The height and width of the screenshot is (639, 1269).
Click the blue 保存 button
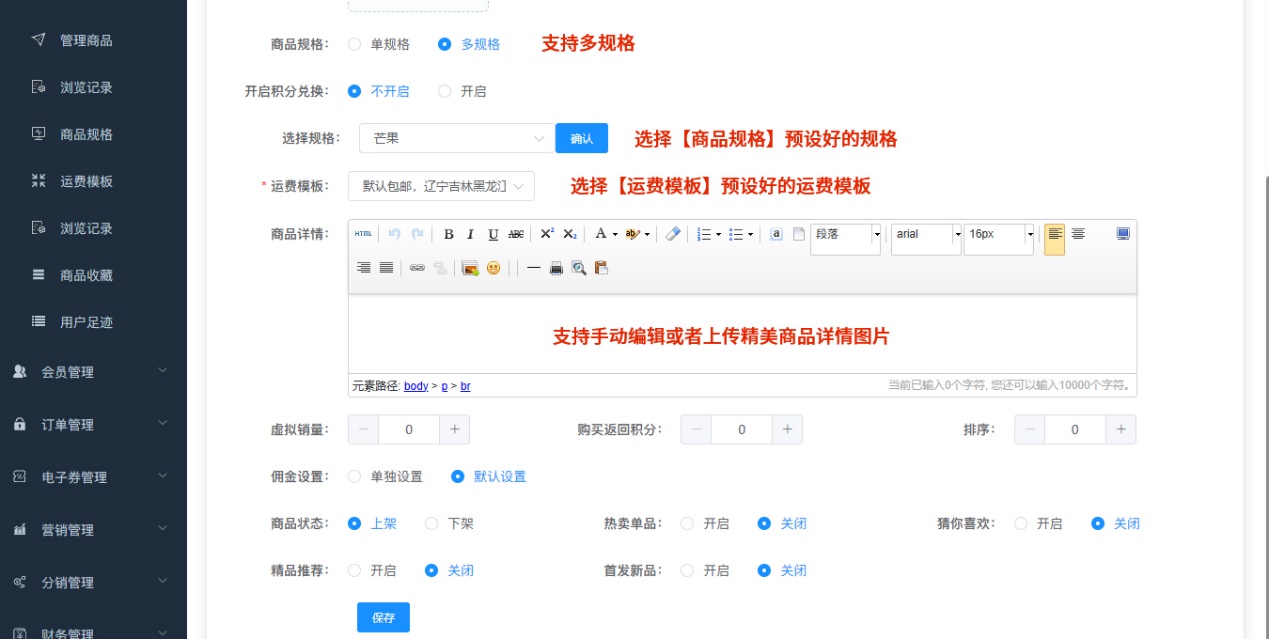[x=383, y=617]
